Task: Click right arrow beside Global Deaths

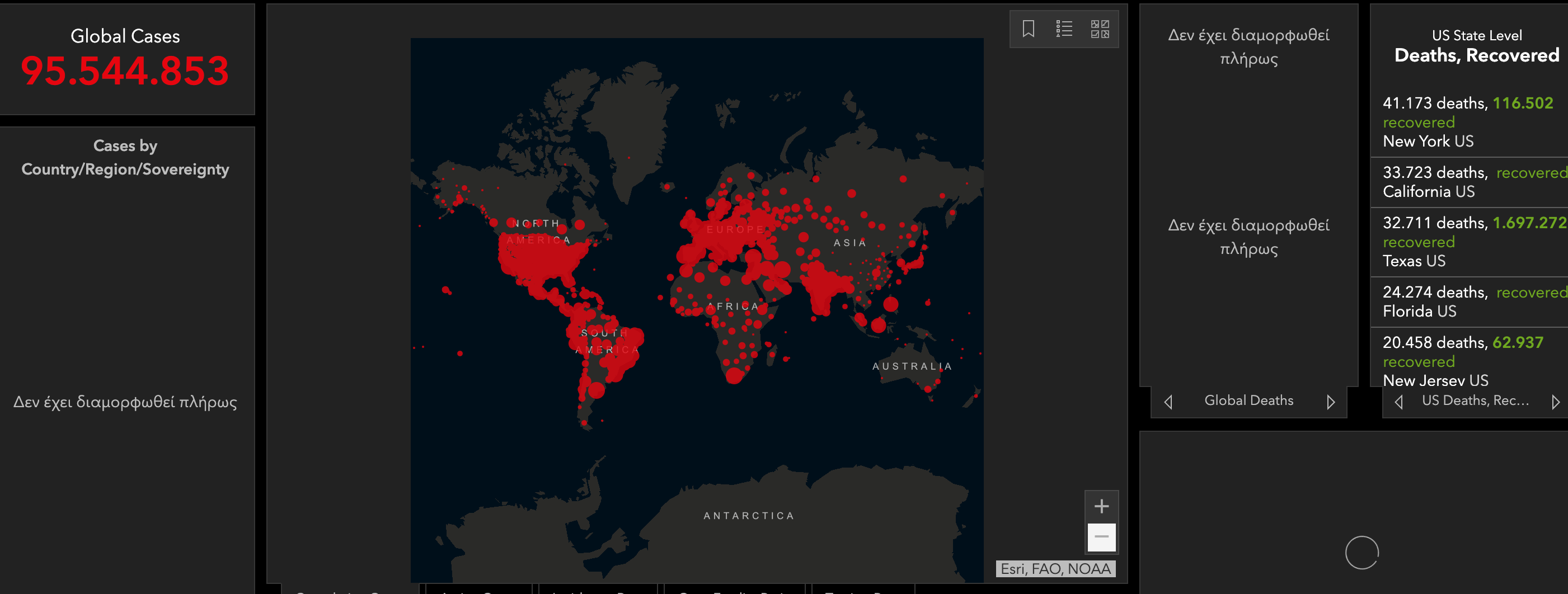Action: point(1331,402)
